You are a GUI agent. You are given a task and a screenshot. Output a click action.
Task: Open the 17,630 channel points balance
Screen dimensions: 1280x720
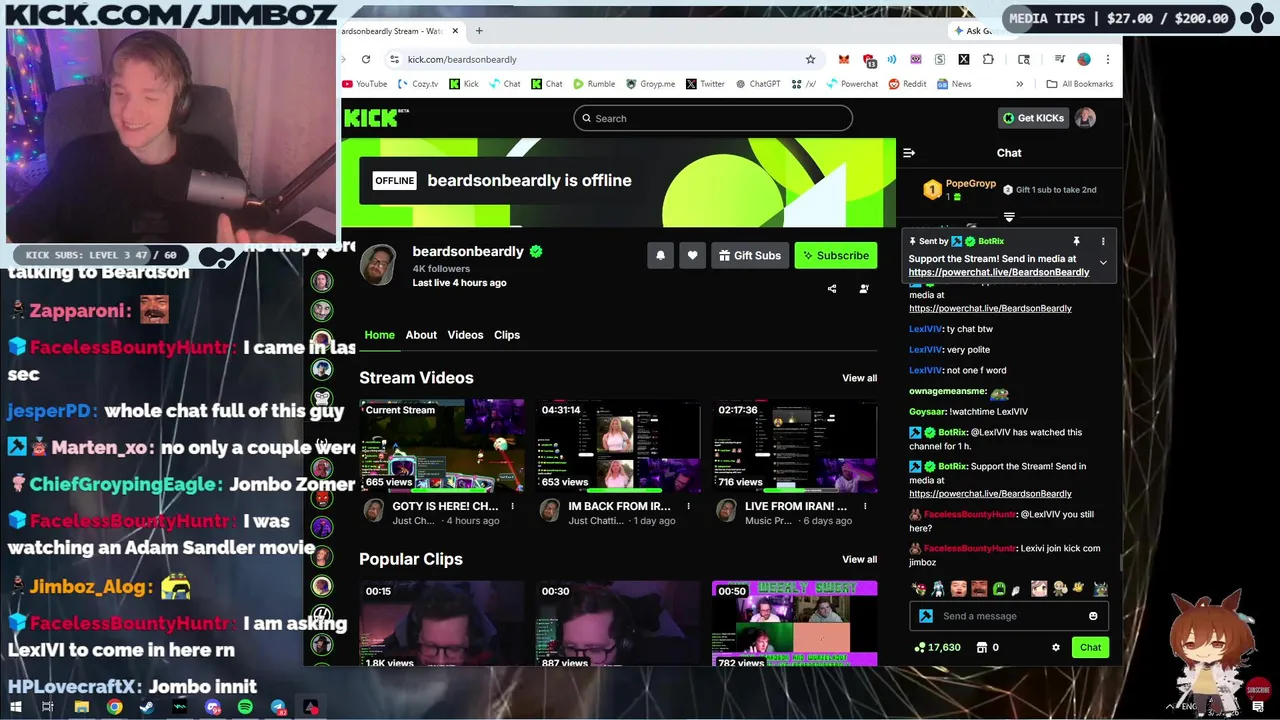click(x=937, y=647)
